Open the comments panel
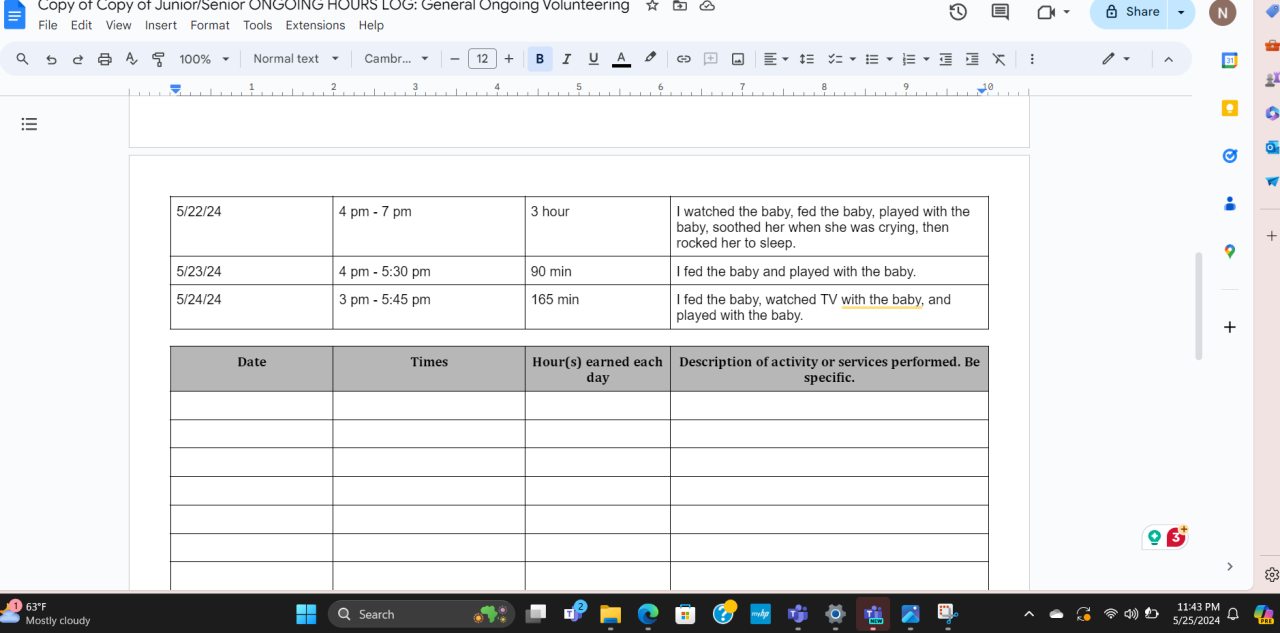This screenshot has width=1280, height=633. pyautogui.click(x=1000, y=12)
